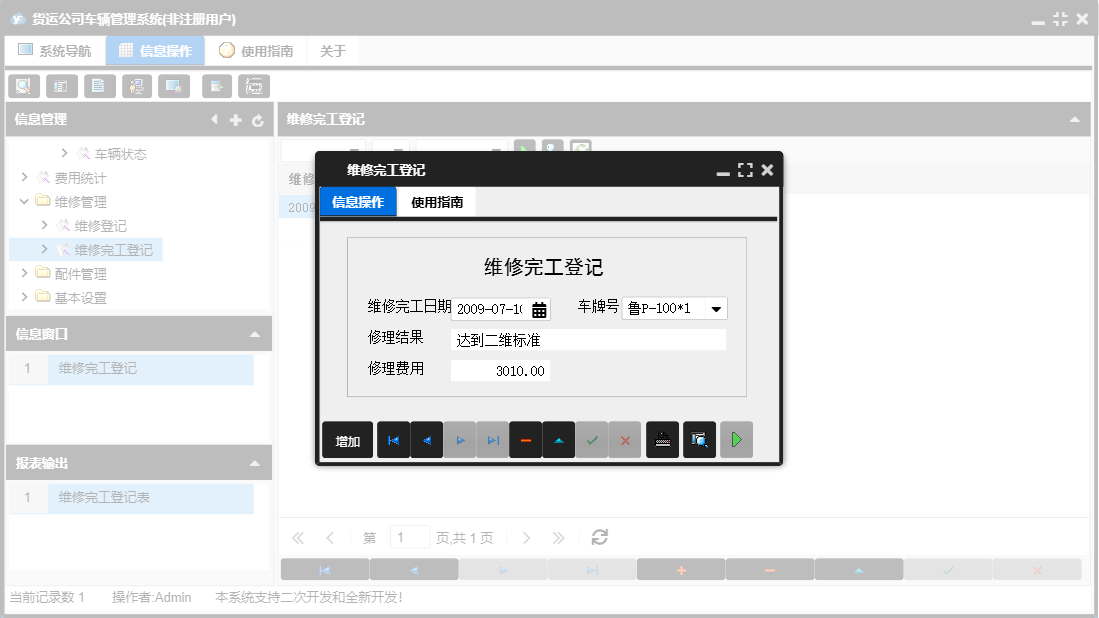Collapse the 维修管理 folder in the tree

tap(24, 201)
